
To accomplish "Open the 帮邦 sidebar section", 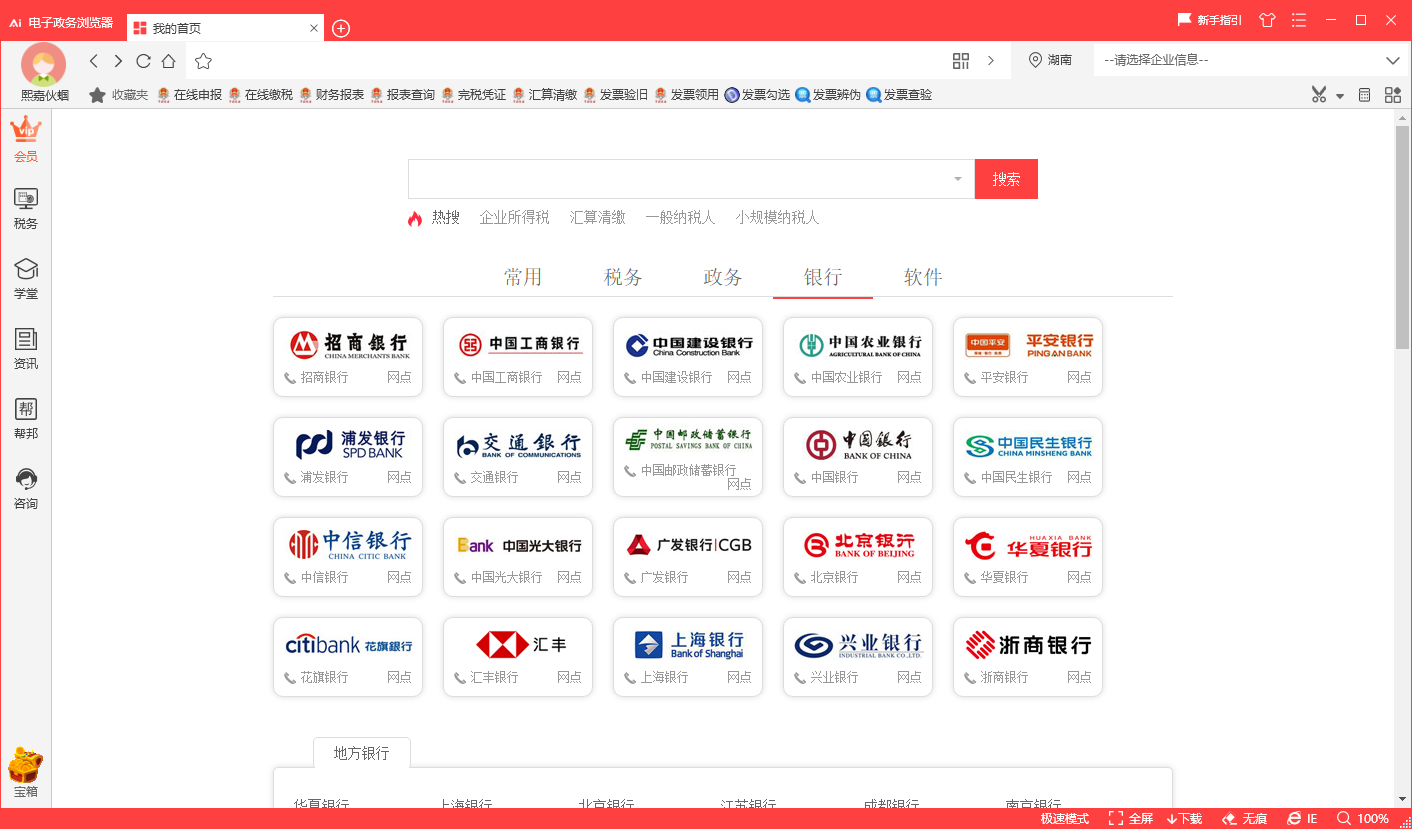I will coord(26,419).
